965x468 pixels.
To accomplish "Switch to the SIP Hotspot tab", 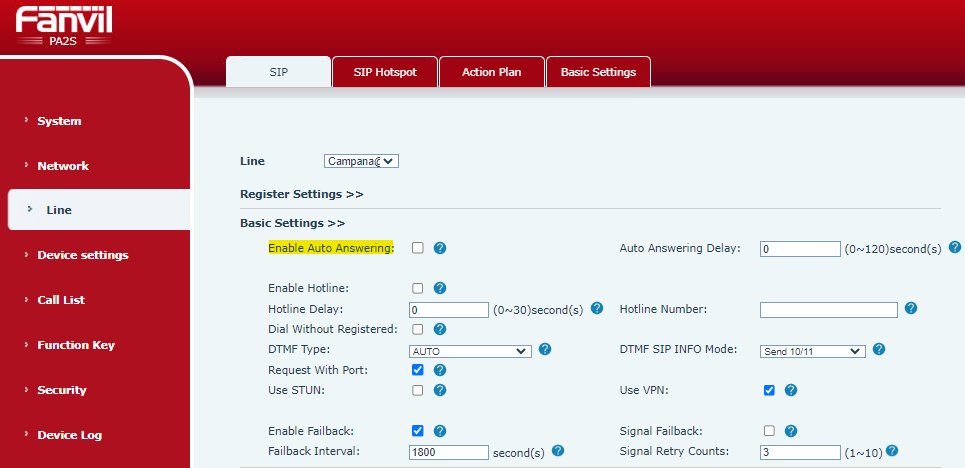I will 385,72.
